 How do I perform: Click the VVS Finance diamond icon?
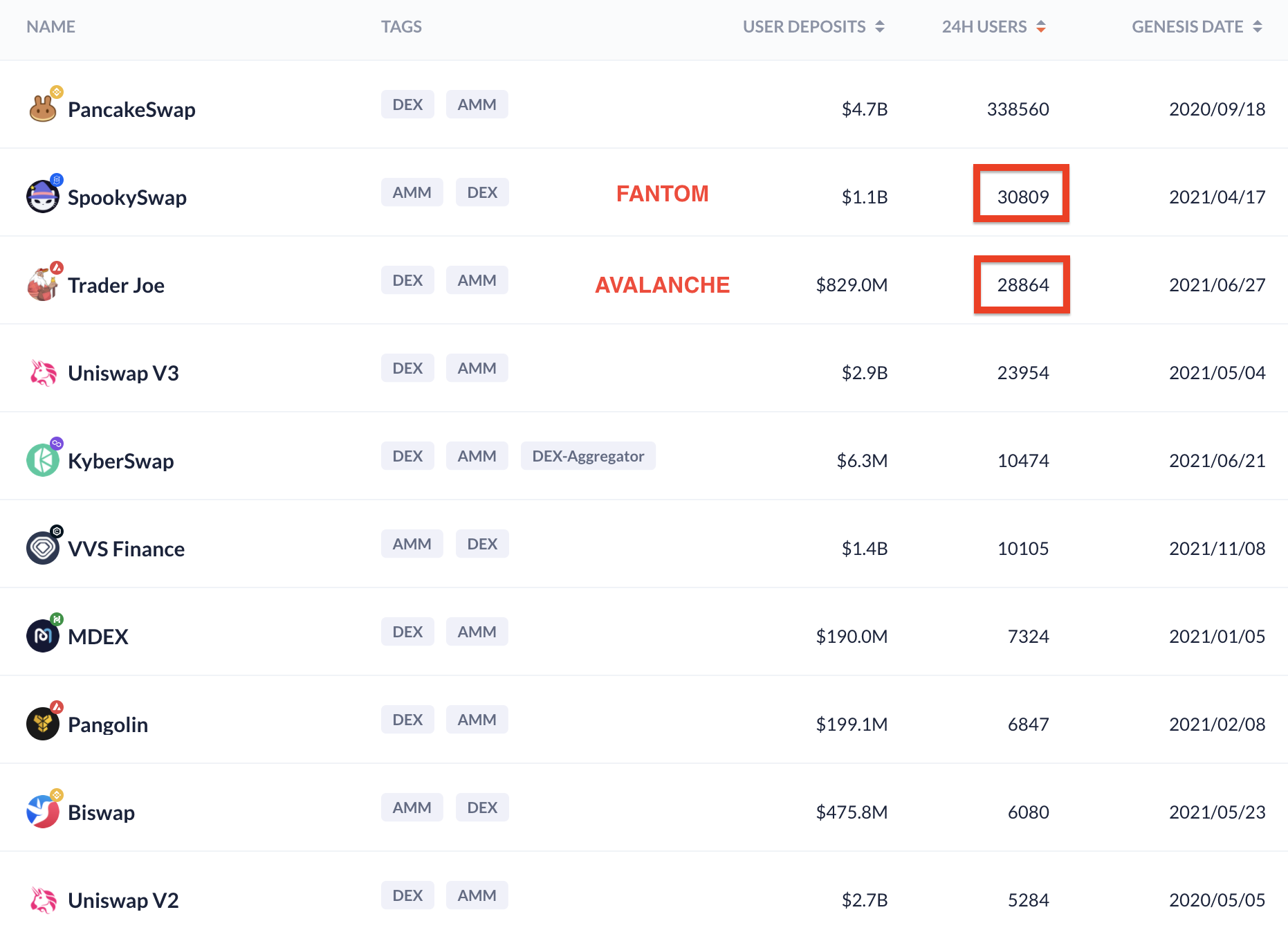(43, 548)
